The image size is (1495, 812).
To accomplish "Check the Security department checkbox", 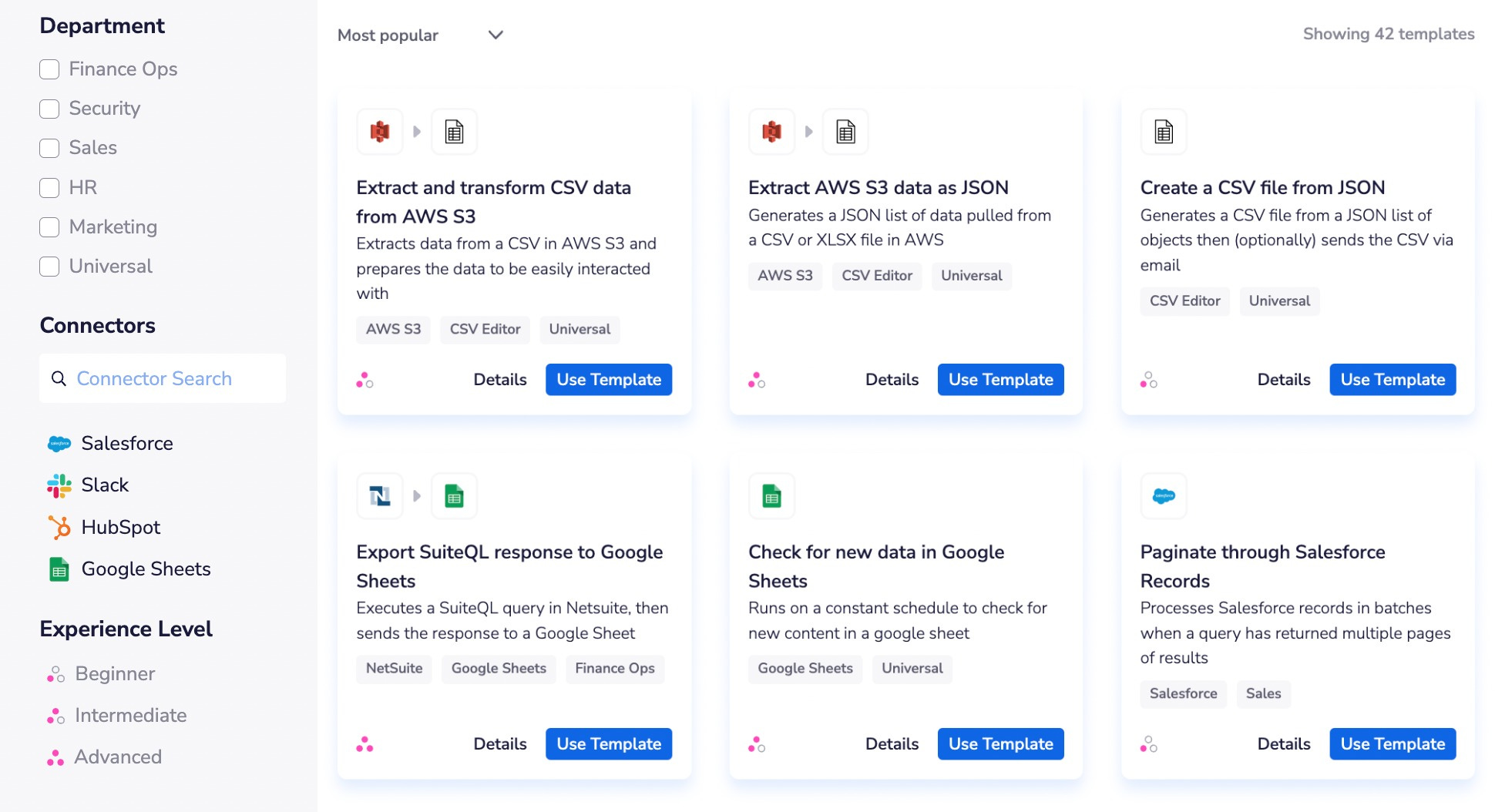I will [x=49, y=109].
